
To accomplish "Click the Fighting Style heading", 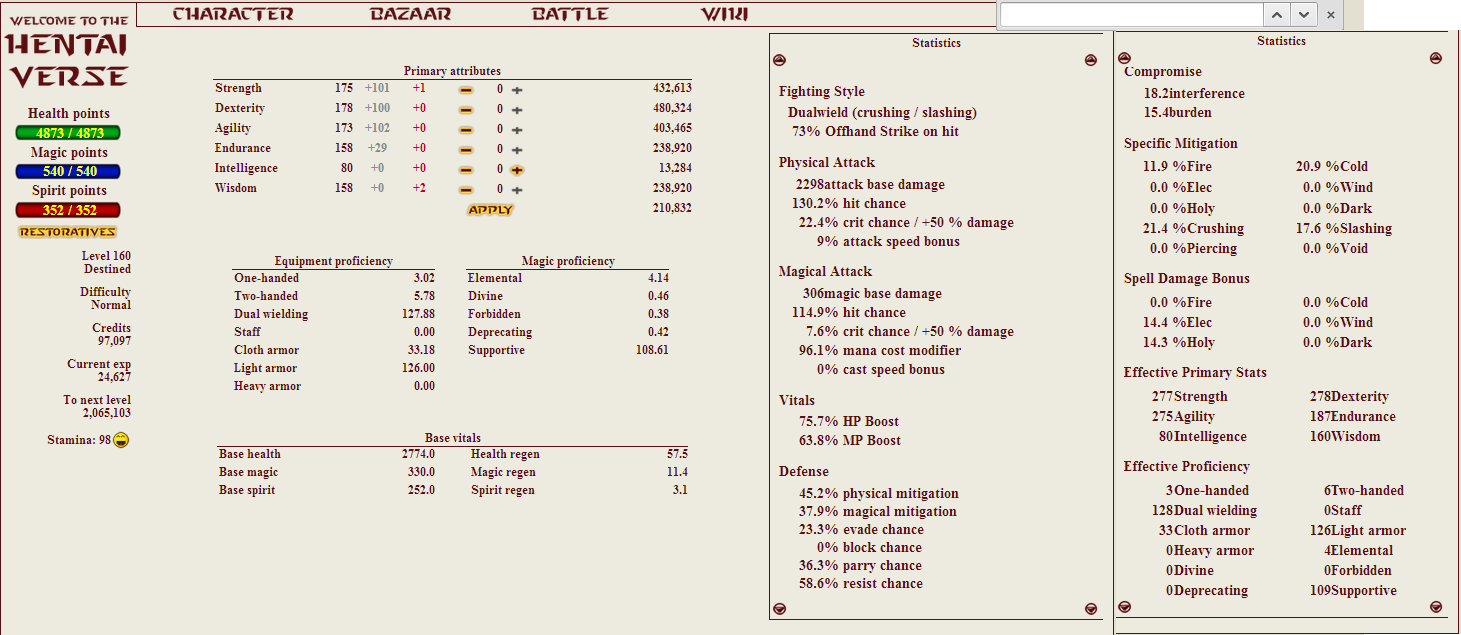I will coord(822,91).
